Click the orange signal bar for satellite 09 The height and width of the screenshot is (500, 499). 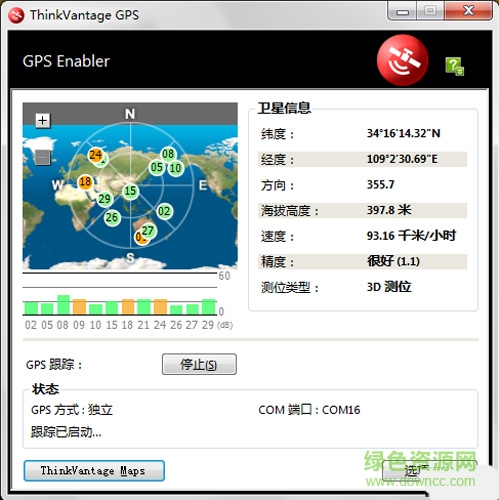[x=79, y=307]
